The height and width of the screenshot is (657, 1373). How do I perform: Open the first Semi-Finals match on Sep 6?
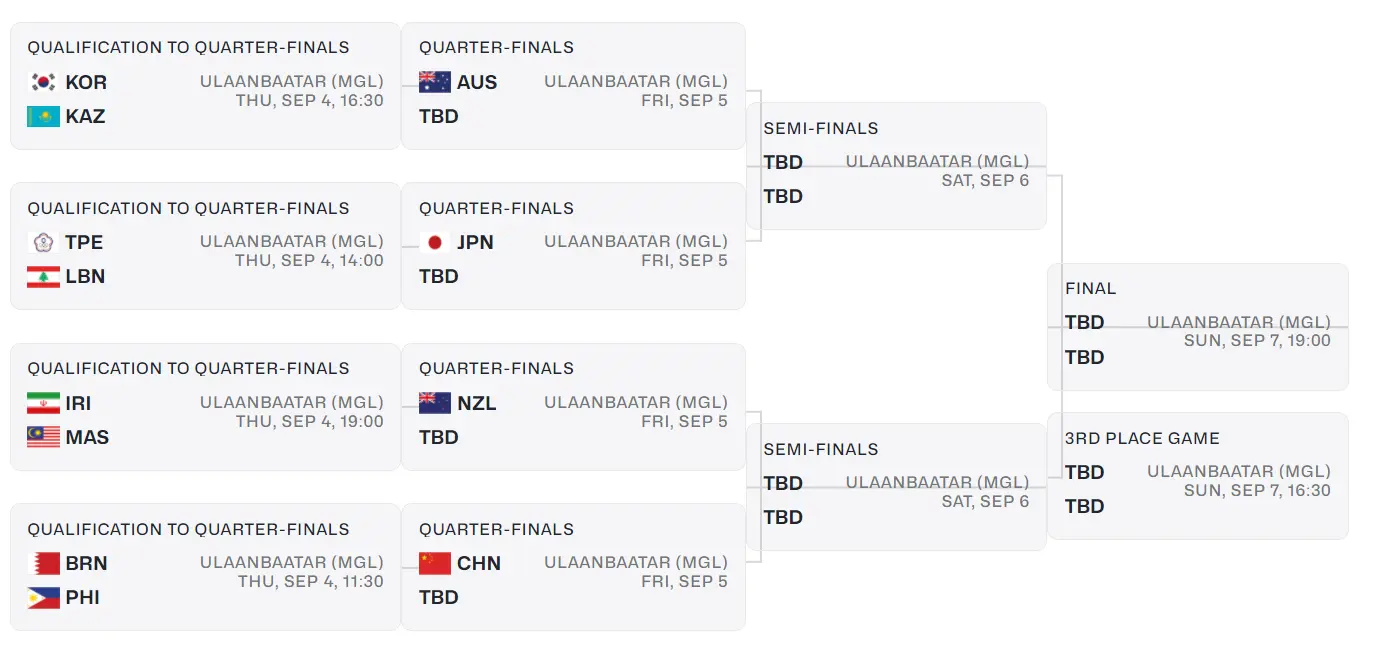[x=896, y=166]
